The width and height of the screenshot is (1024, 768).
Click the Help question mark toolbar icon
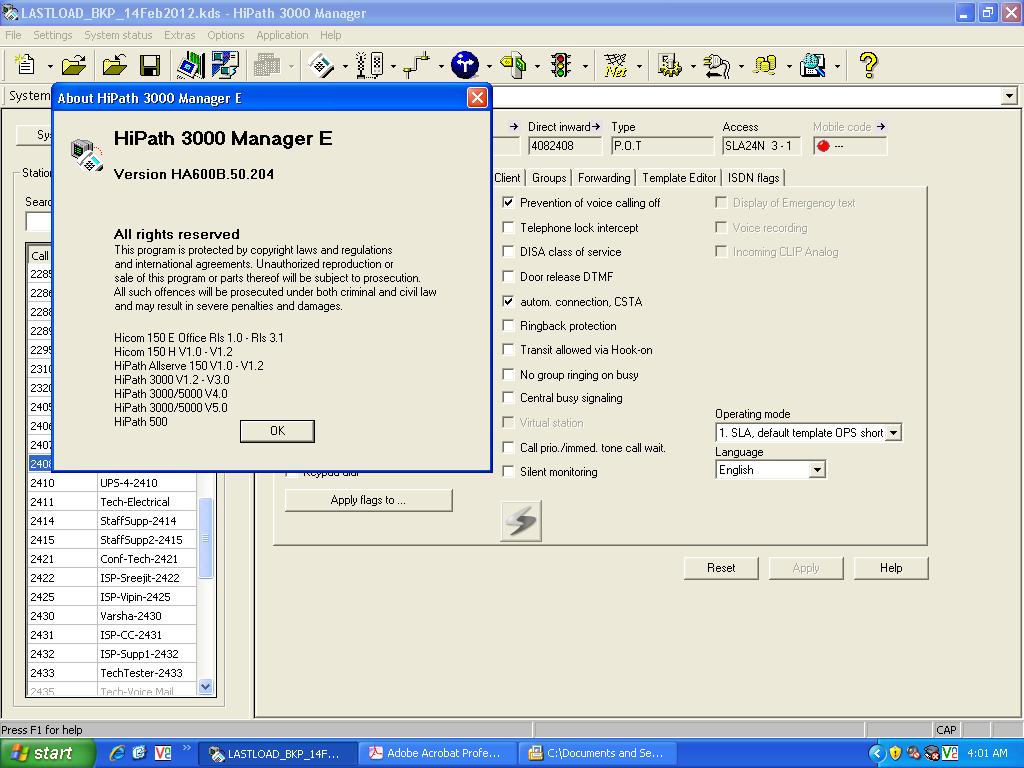pos(867,65)
